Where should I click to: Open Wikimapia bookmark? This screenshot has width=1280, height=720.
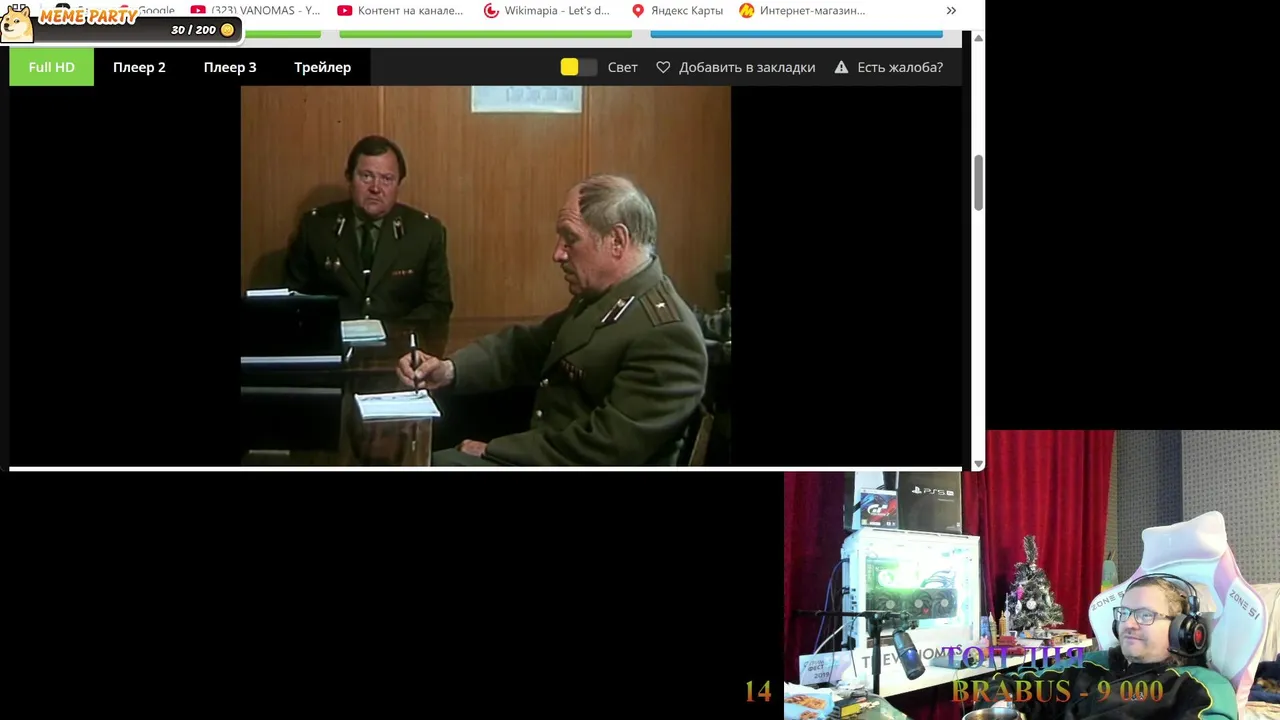(547, 10)
